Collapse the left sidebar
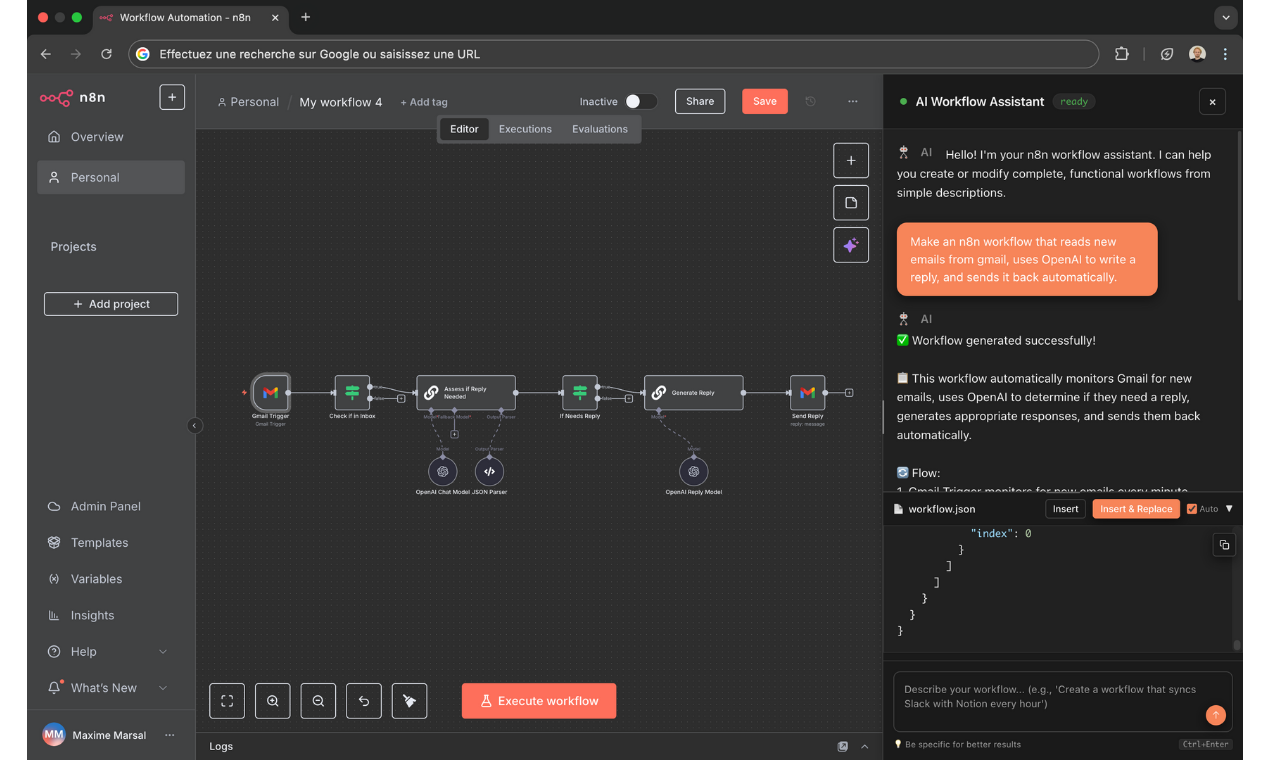Viewport: 1270px width, 760px height. pos(195,426)
